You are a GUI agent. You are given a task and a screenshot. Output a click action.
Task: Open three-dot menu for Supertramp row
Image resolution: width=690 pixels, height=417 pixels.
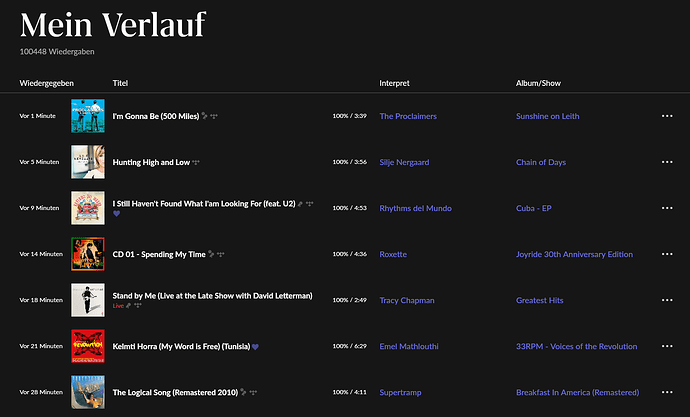click(667, 392)
